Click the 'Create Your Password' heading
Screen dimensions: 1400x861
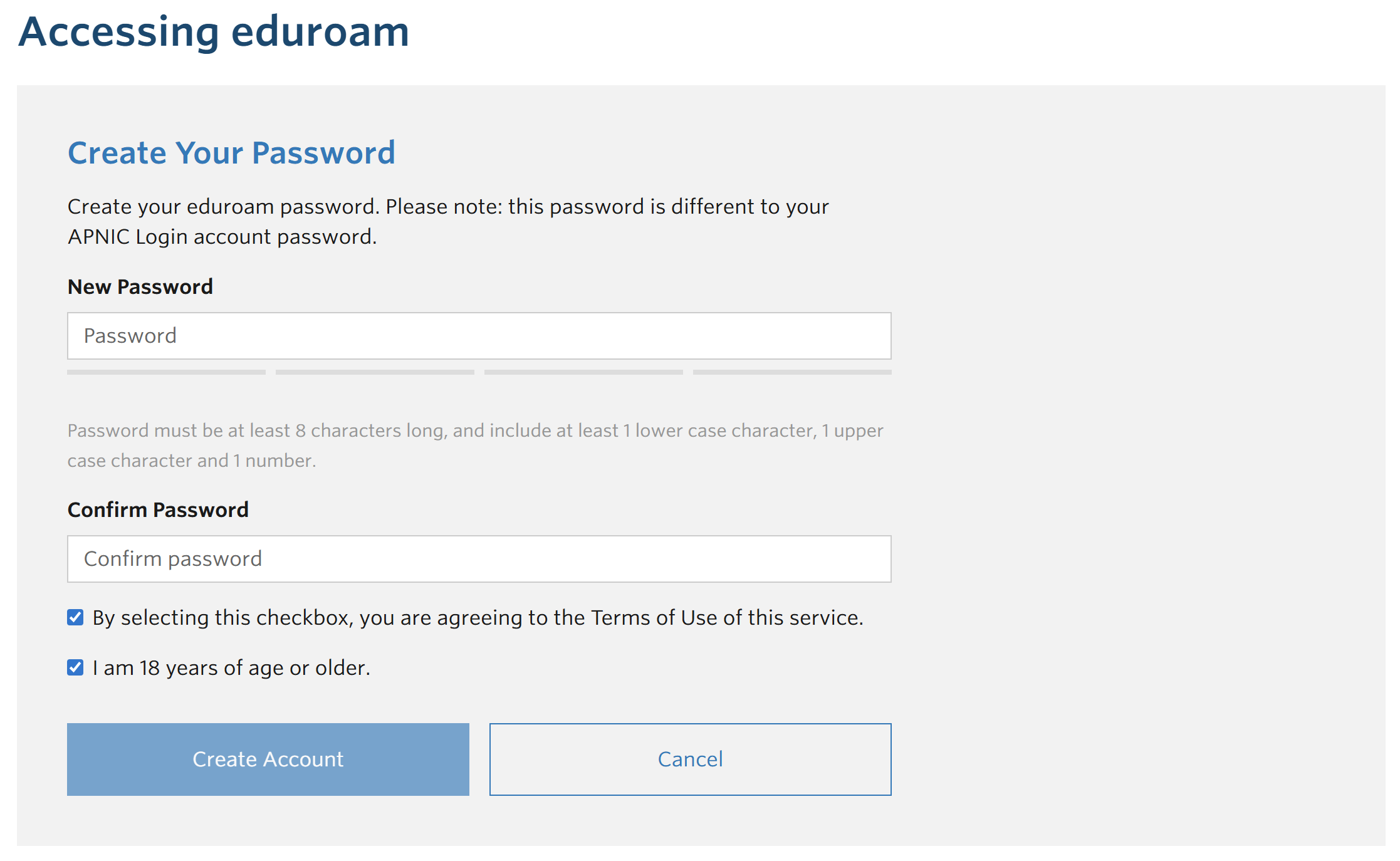click(231, 152)
